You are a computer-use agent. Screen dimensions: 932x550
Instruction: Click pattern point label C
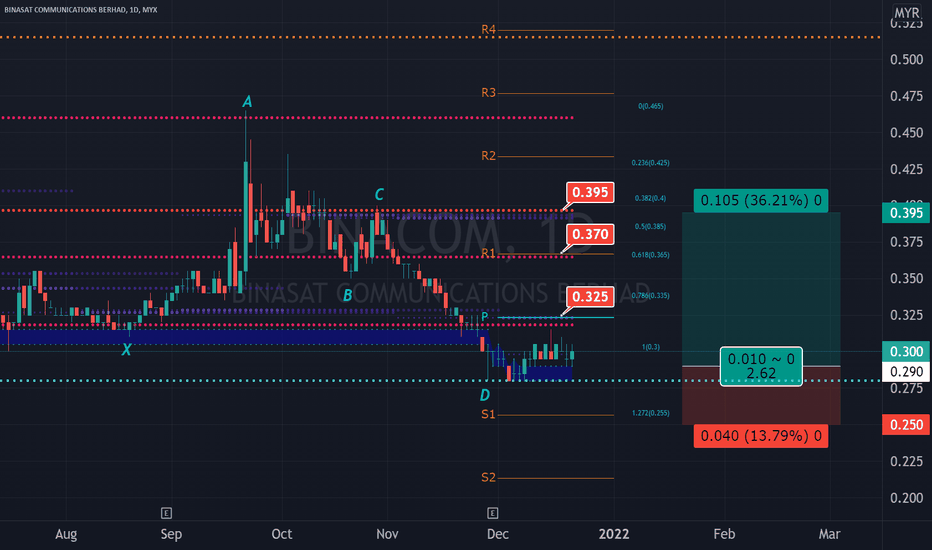click(x=379, y=194)
